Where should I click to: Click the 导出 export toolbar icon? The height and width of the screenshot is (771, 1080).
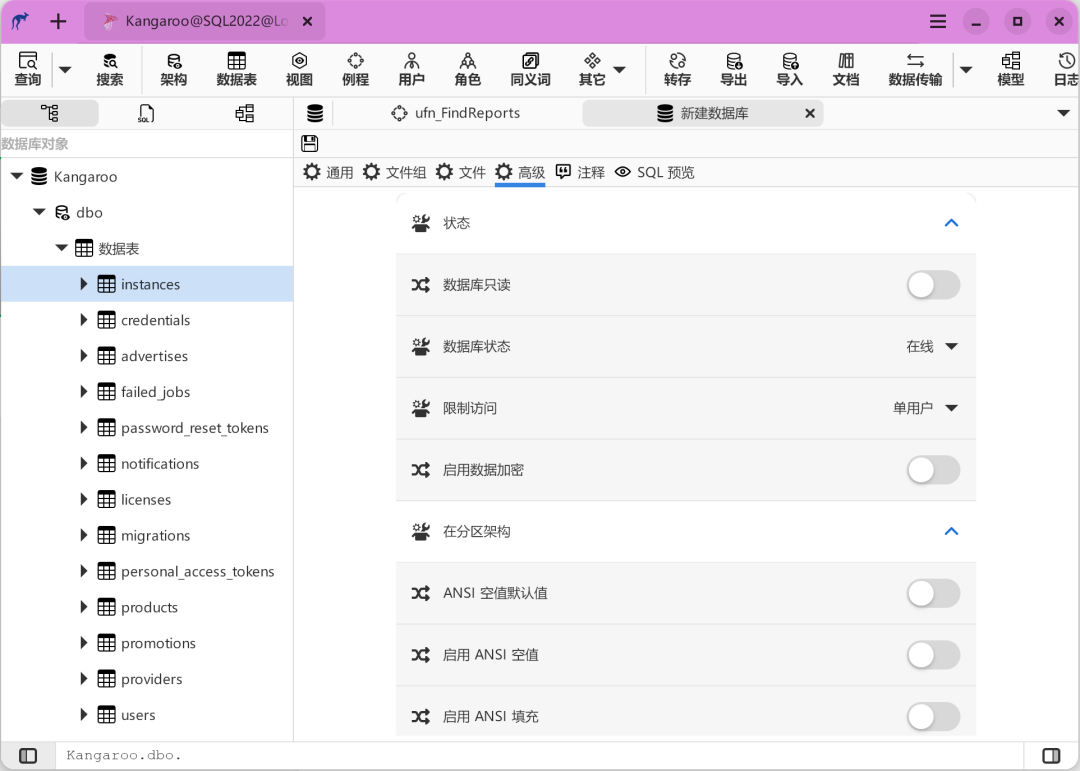pyautogui.click(x=733, y=69)
